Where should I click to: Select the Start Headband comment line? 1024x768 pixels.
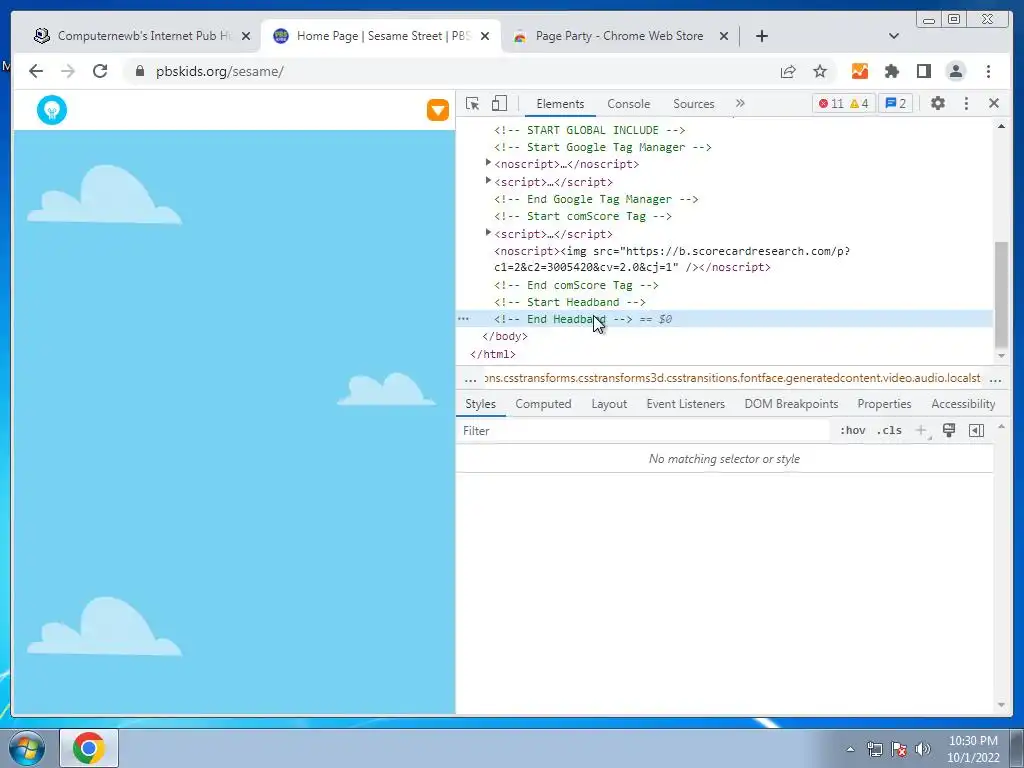point(569,302)
